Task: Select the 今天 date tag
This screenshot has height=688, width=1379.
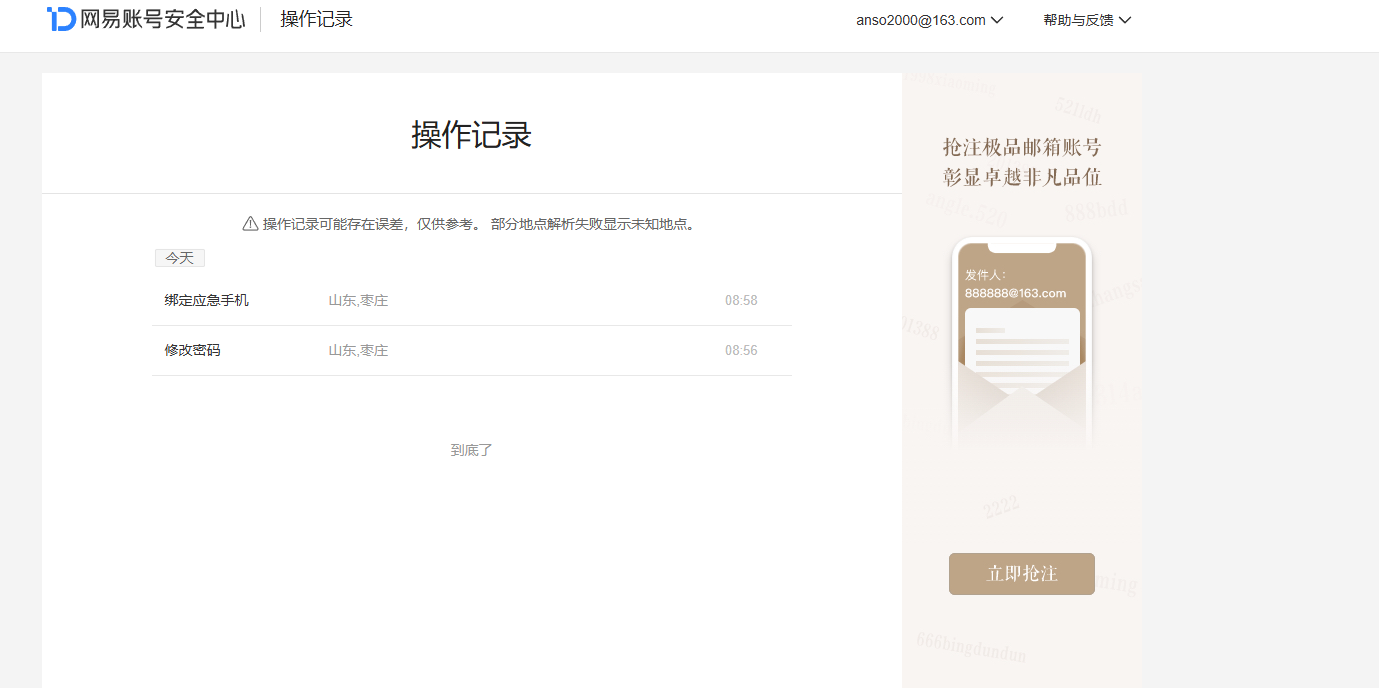Action: coord(180,258)
